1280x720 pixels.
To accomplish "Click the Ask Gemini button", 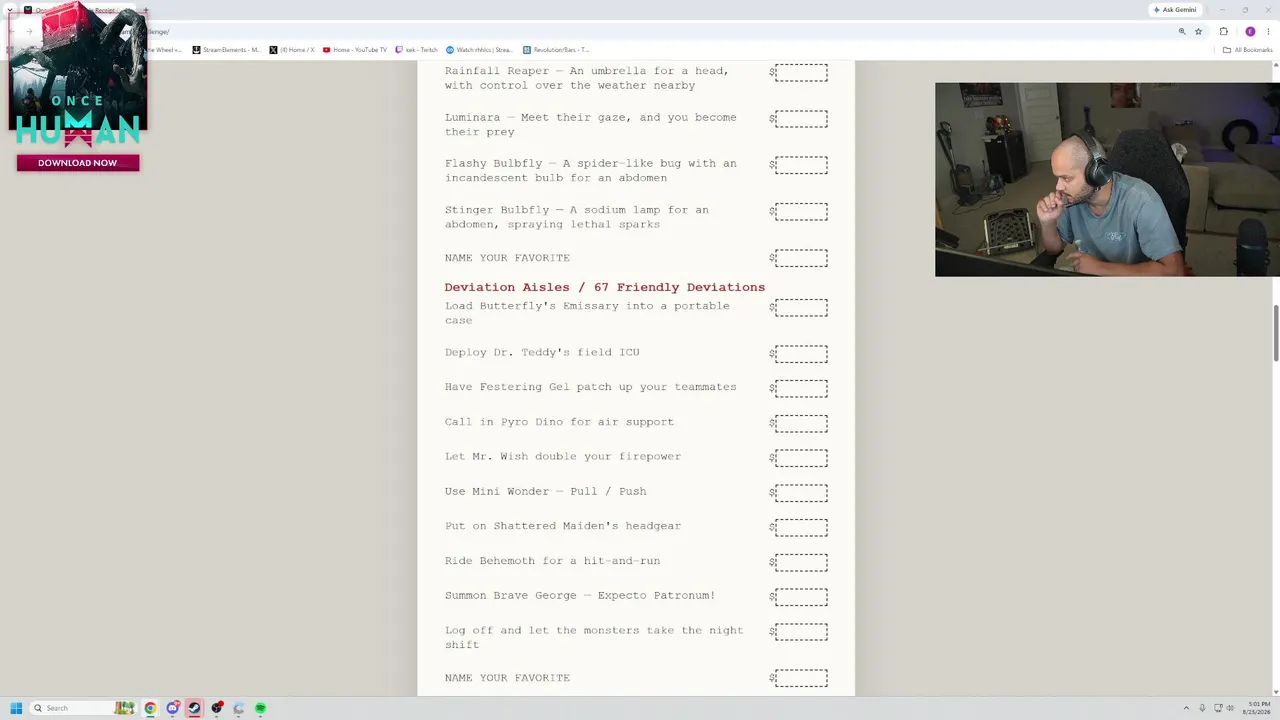I will tap(1174, 10).
